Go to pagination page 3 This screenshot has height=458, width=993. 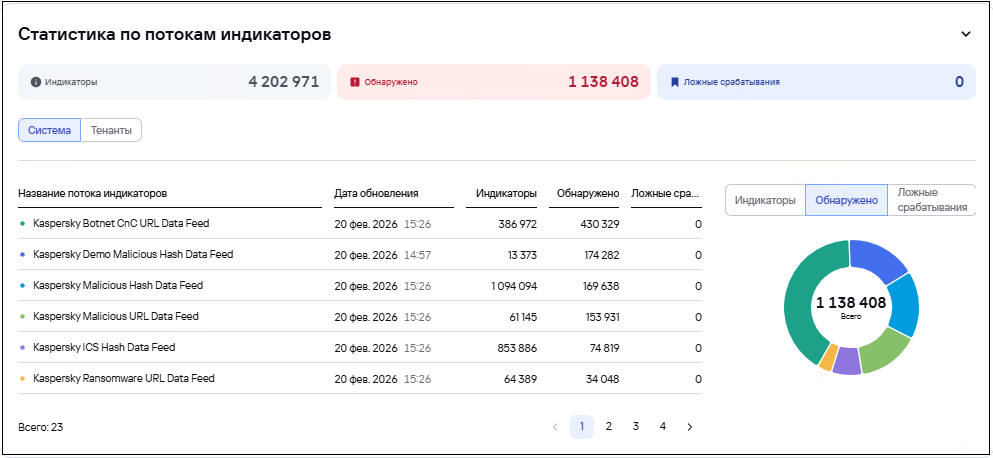(635, 427)
